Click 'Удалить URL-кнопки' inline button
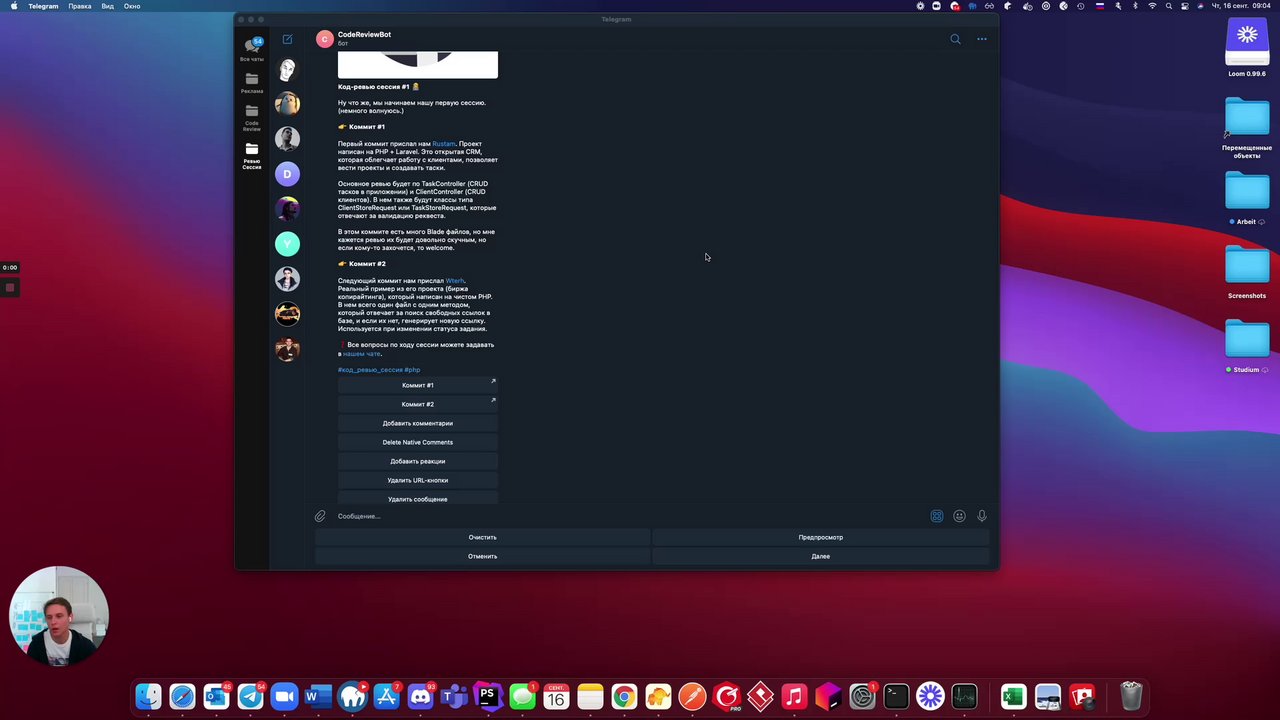 tap(417, 480)
